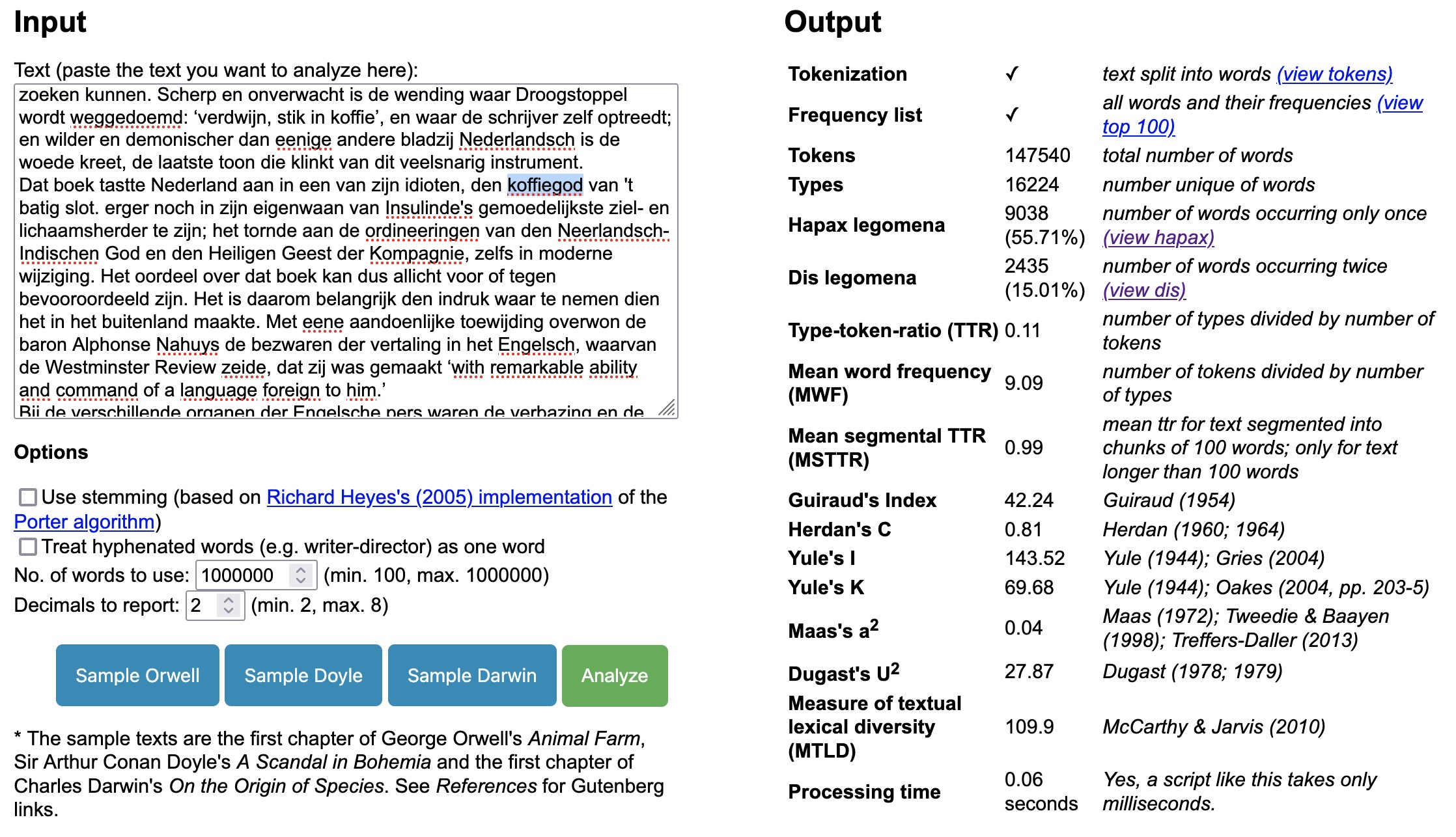1456x837 pixels.
Task: Click the Decimals to report stepper arrows
Action: (229, 605)
